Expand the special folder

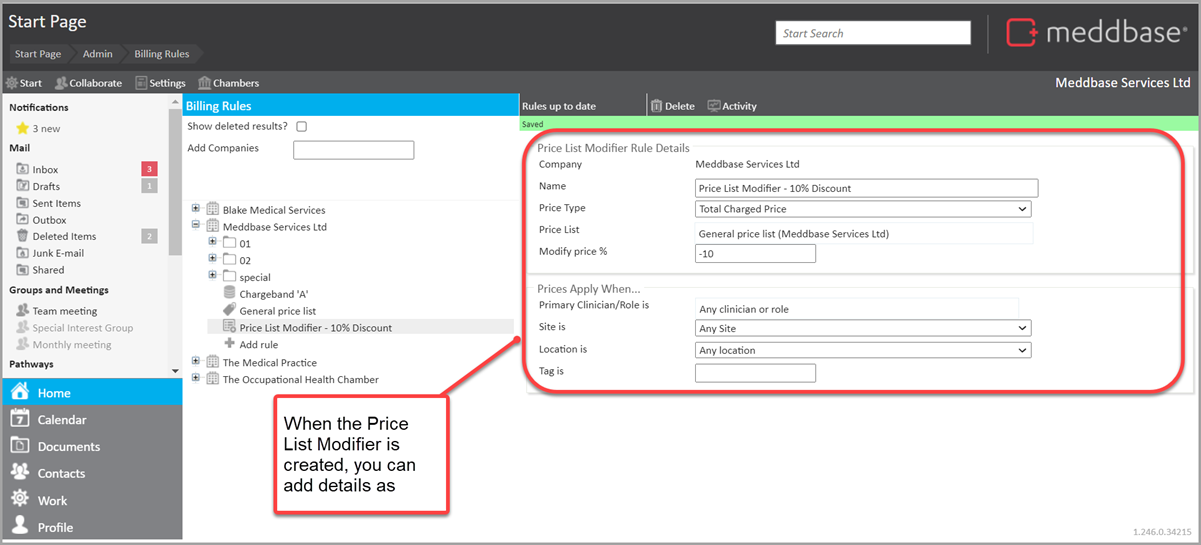coord(212,275)
